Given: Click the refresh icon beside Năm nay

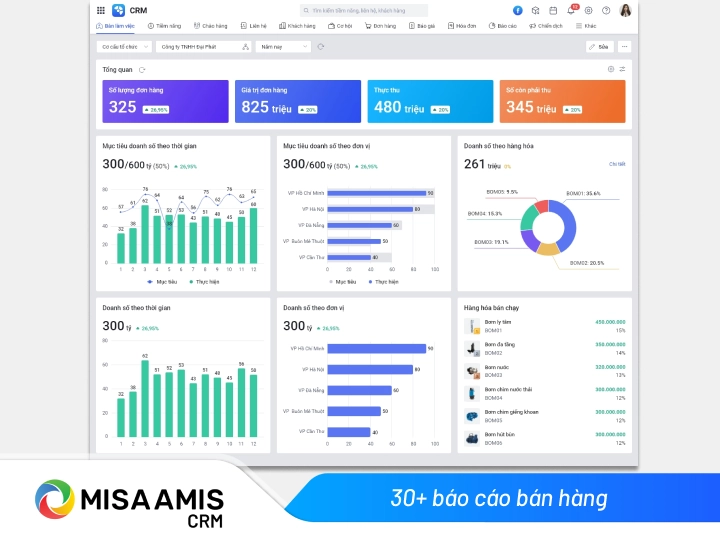Looking at the screenshot, I should (x=320, y=46).
